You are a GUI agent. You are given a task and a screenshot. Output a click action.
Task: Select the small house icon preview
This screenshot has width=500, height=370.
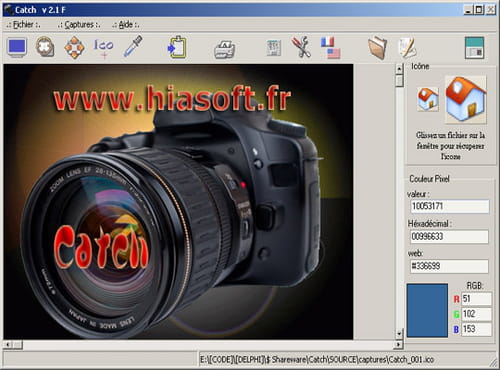coord(428,99)
